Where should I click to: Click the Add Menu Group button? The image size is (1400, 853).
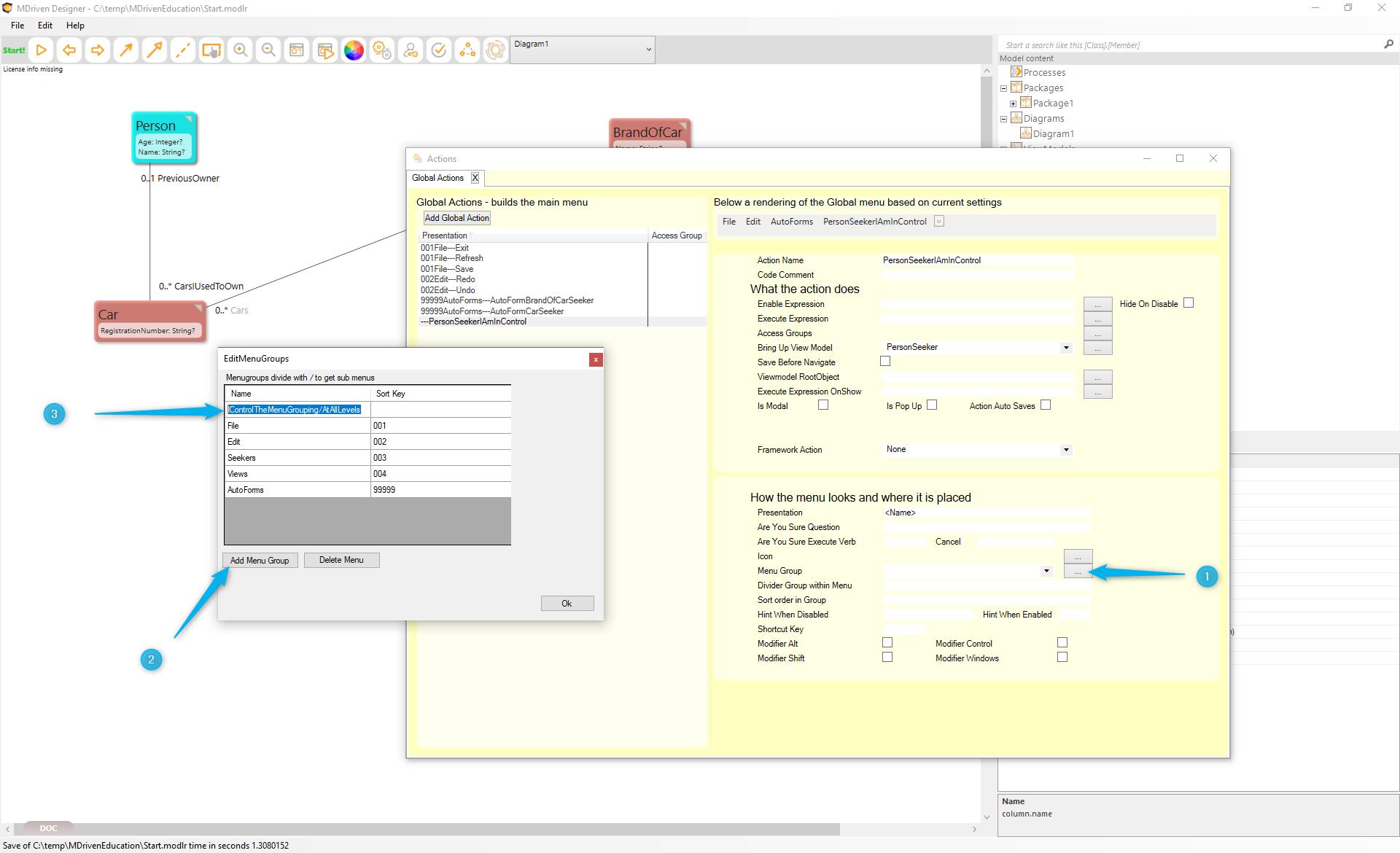pos(260,560)
